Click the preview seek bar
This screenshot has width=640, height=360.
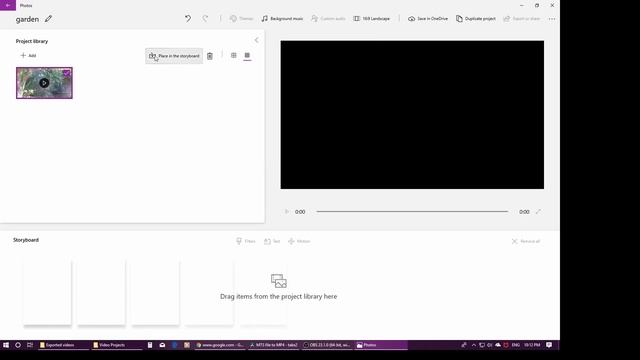[412, 211]
